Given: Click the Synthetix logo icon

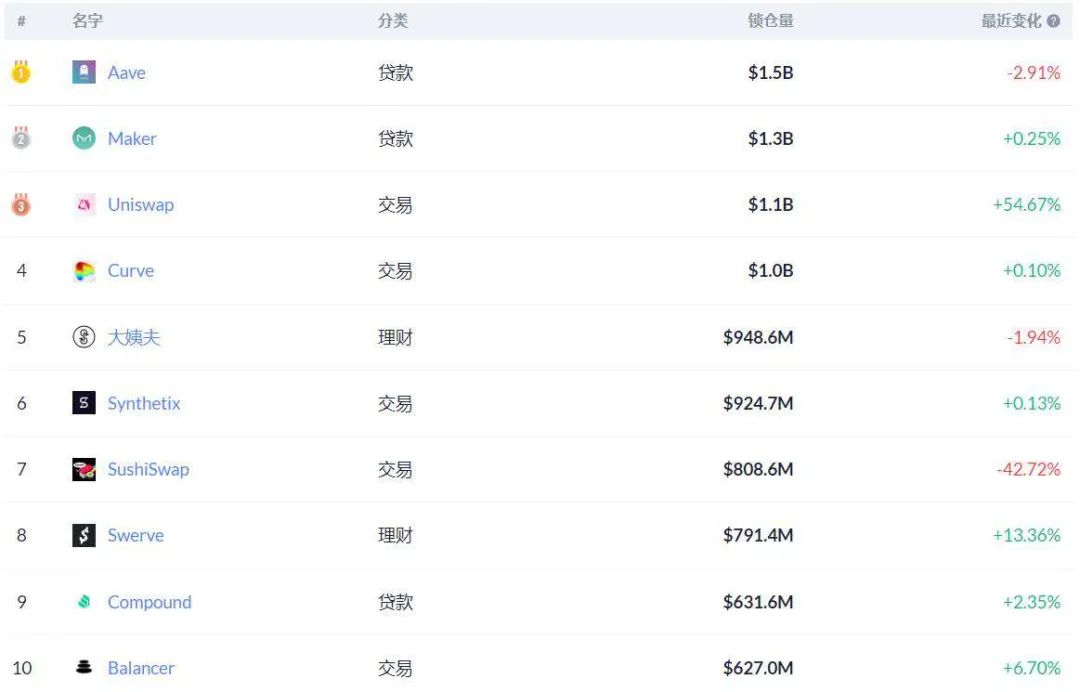Looking at the screenshot, I should [84, 403].
